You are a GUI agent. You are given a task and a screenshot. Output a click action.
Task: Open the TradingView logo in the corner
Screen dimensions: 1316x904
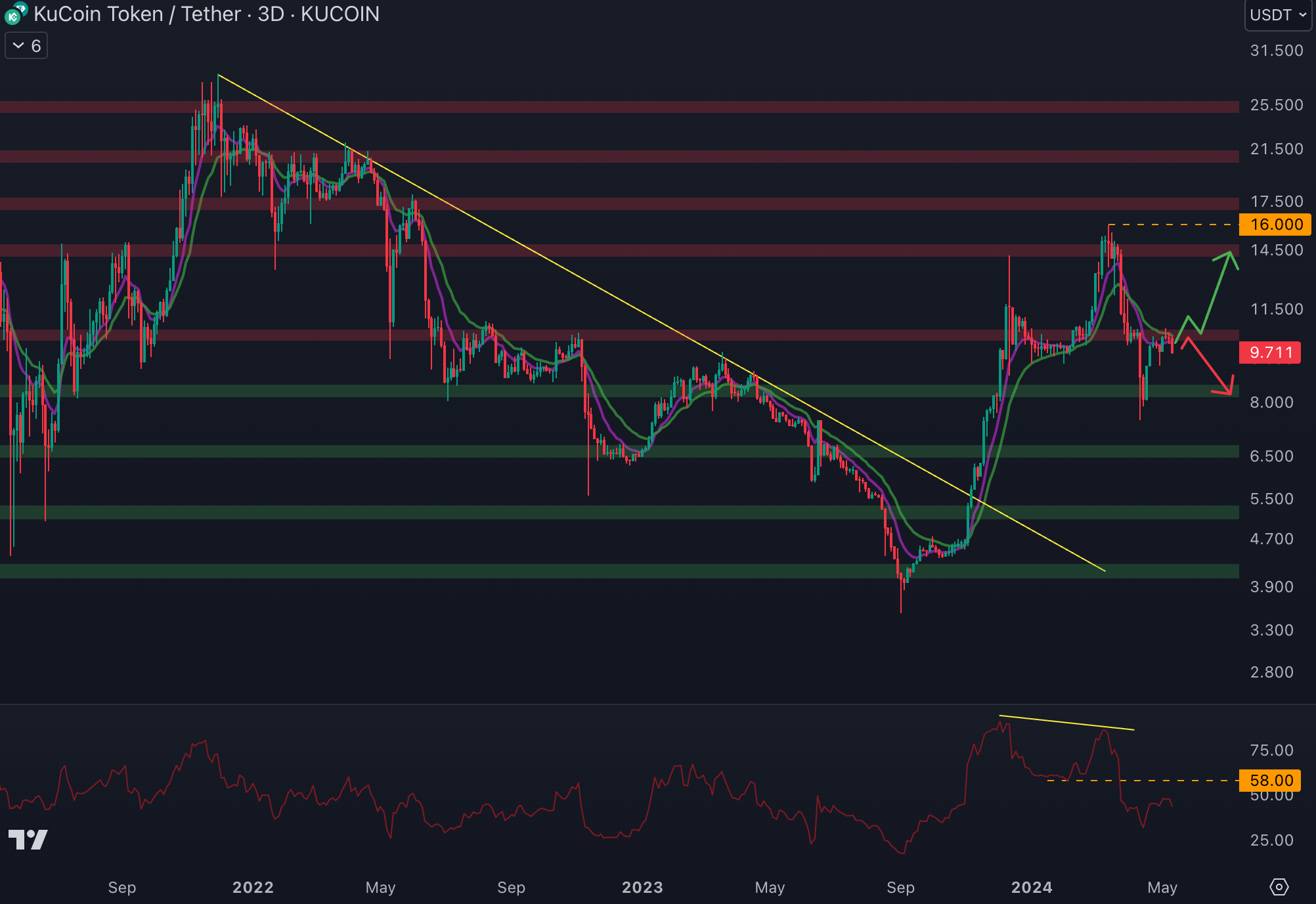pos(28,839)
